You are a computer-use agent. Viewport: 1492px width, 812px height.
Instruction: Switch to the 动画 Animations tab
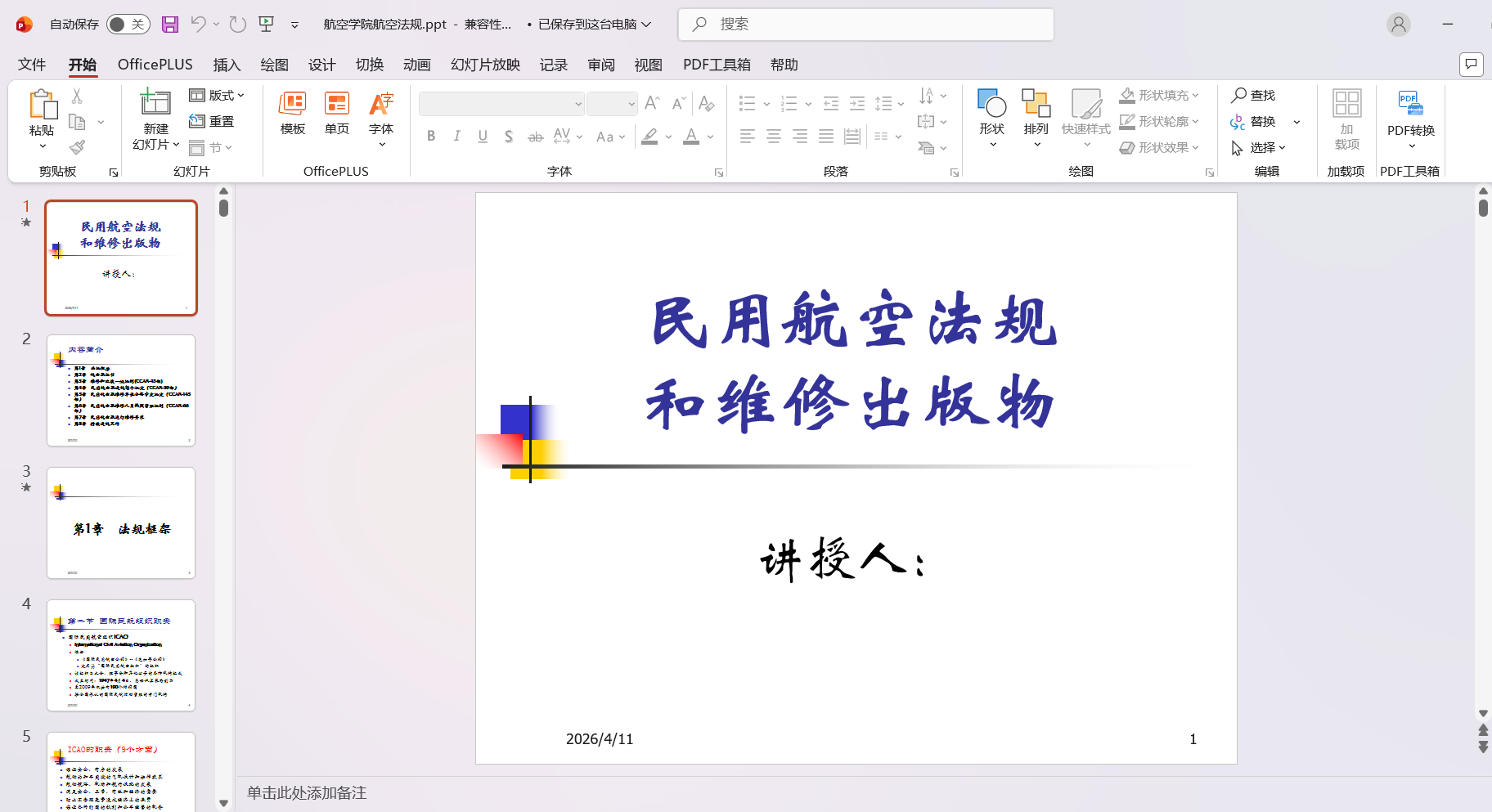tap(416, 65)
